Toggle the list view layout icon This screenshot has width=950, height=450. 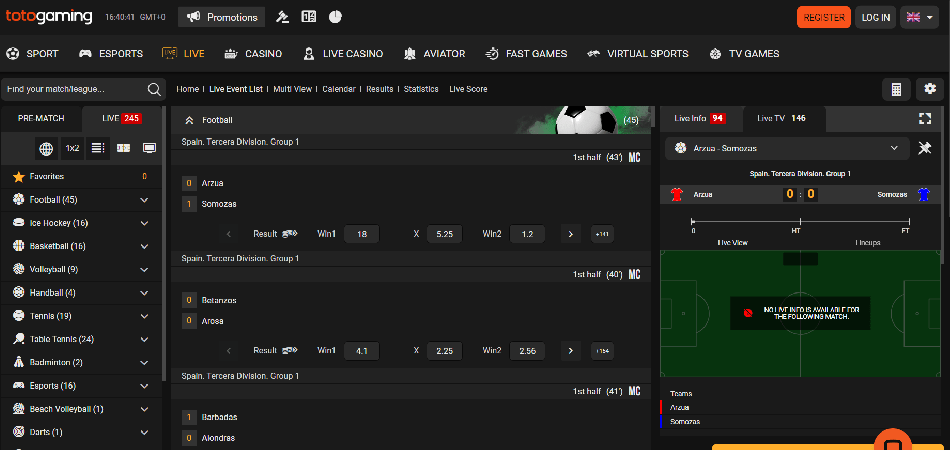click(x=98, y=148)
